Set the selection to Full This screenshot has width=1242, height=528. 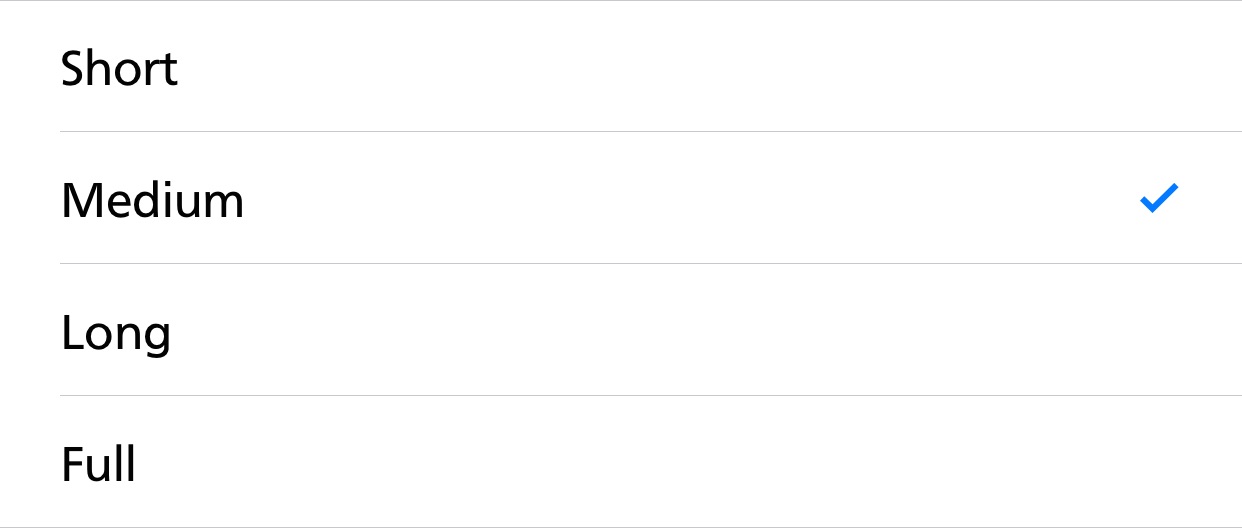click(621, 462)
